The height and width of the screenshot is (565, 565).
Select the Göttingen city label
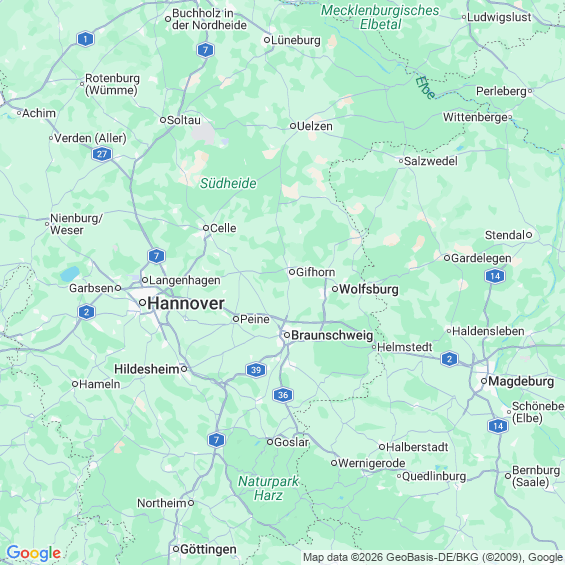click(x=208, y=549)
